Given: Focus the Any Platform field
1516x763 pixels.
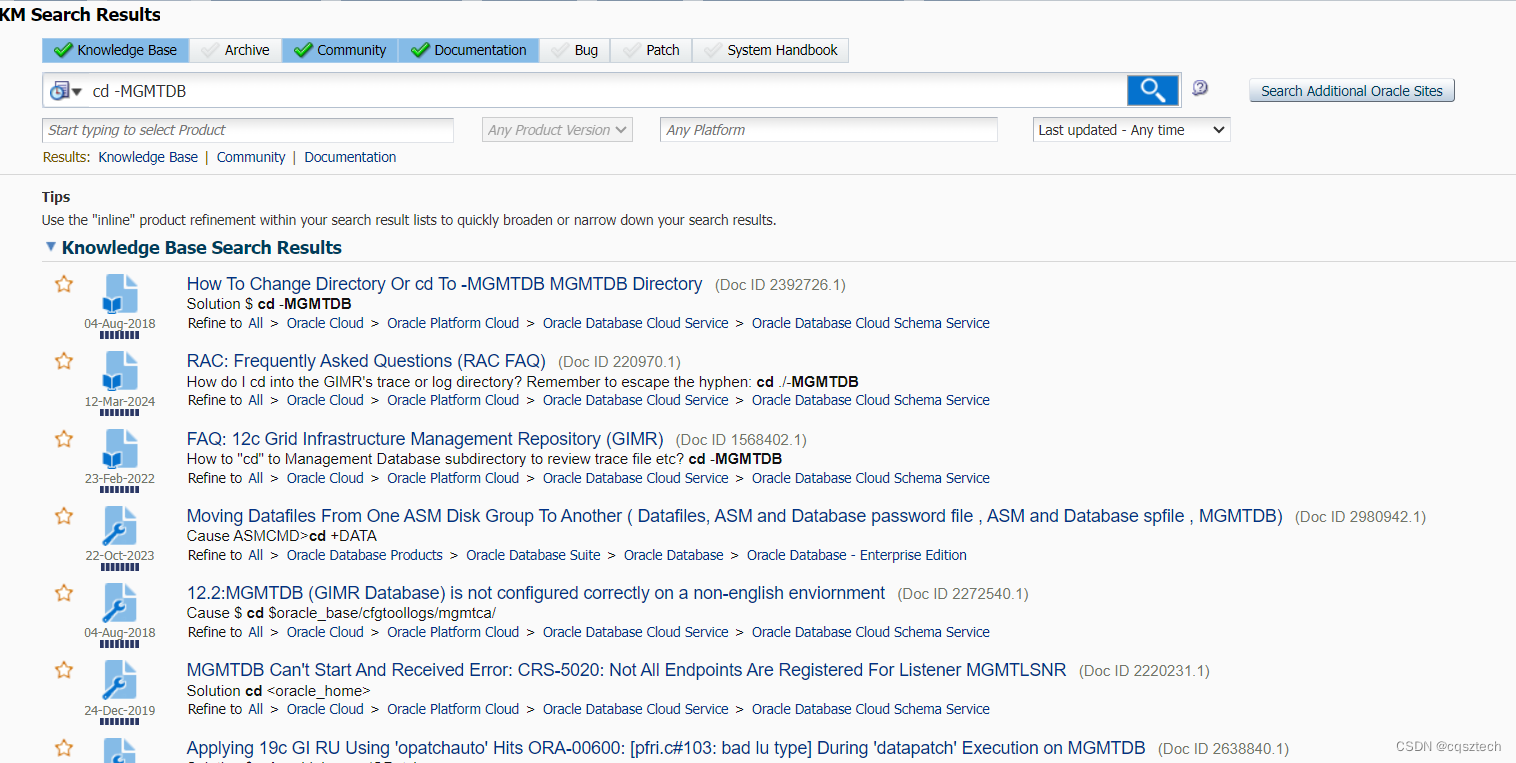Looking at the screenshot, I should click(x=829, y=130).
